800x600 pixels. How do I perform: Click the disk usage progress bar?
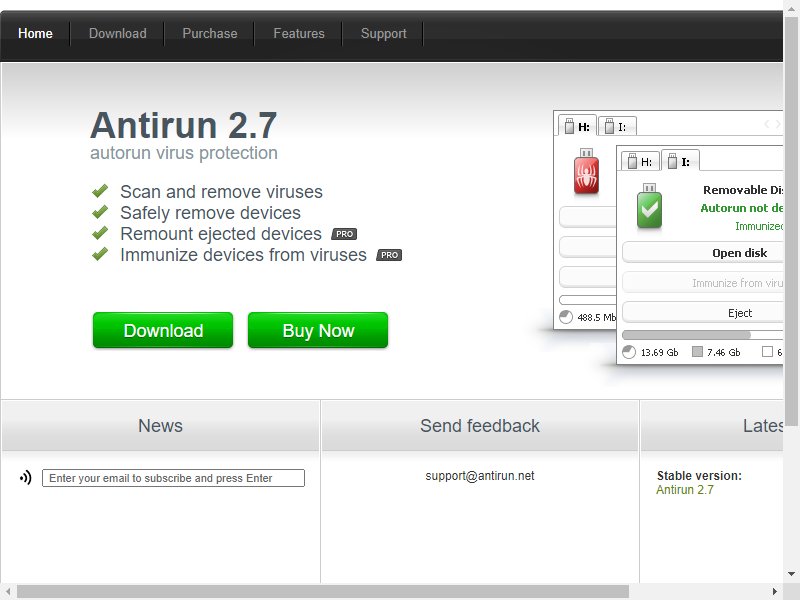click(x=703, y=335)
